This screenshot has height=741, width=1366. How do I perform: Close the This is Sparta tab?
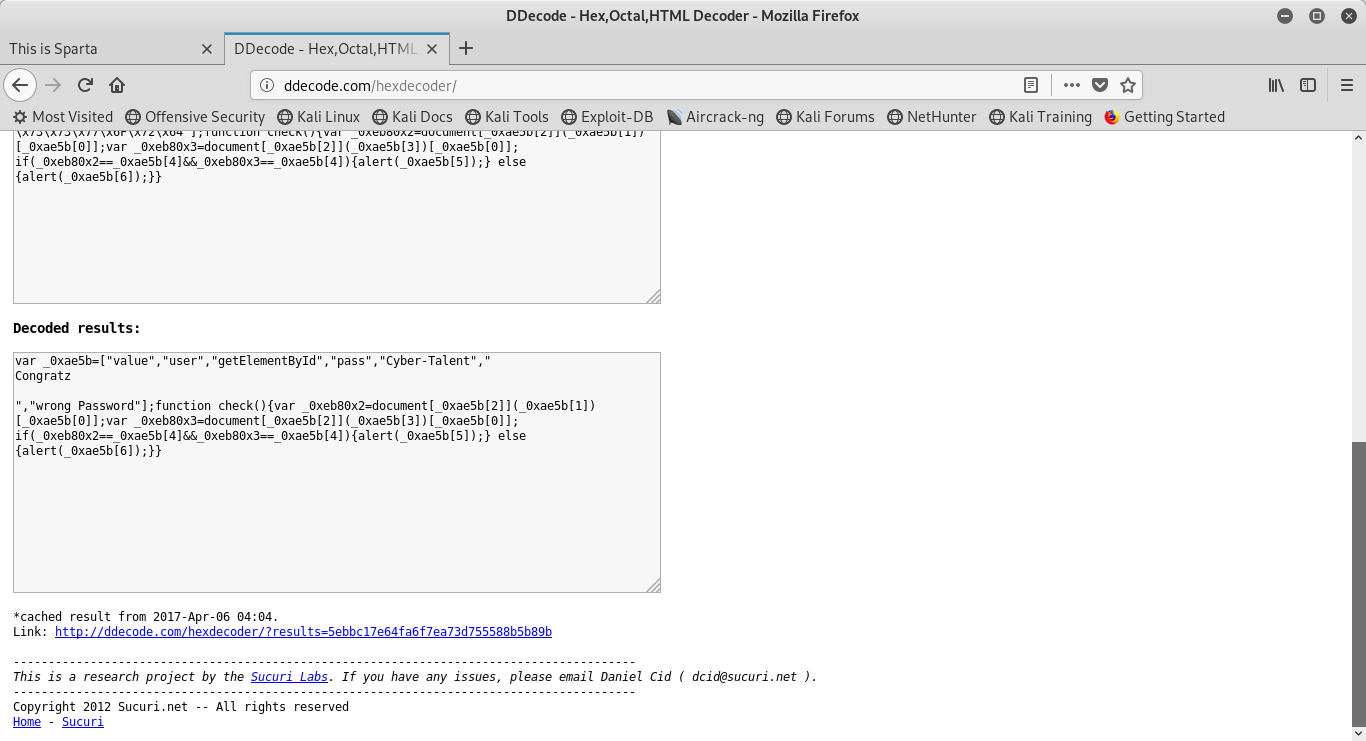207,48
